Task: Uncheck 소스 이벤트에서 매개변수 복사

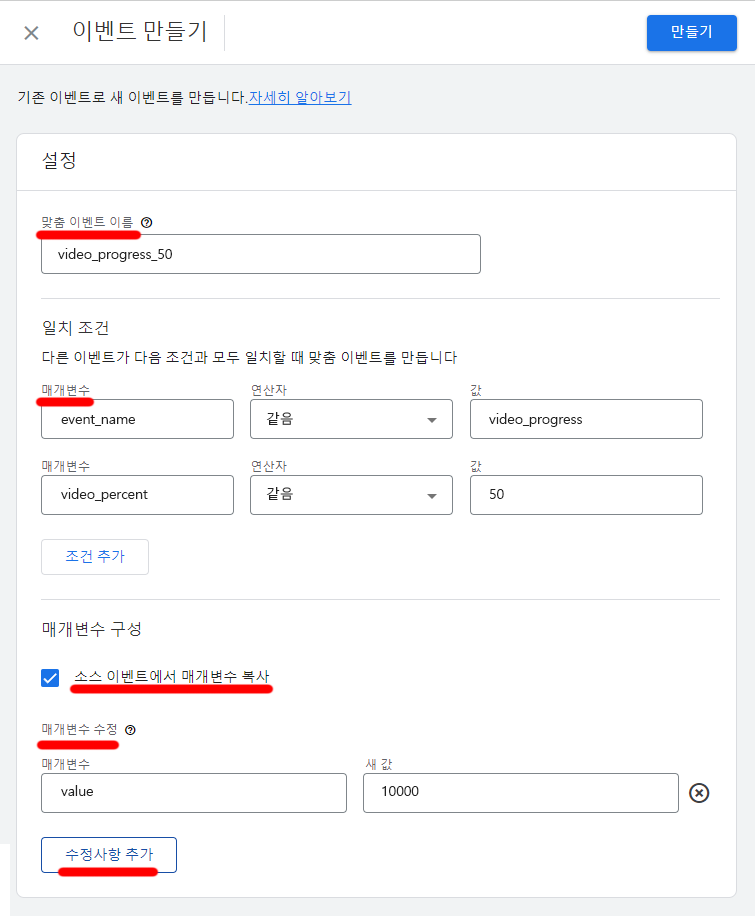Action: pyautogui.click(x=50, y=678)
